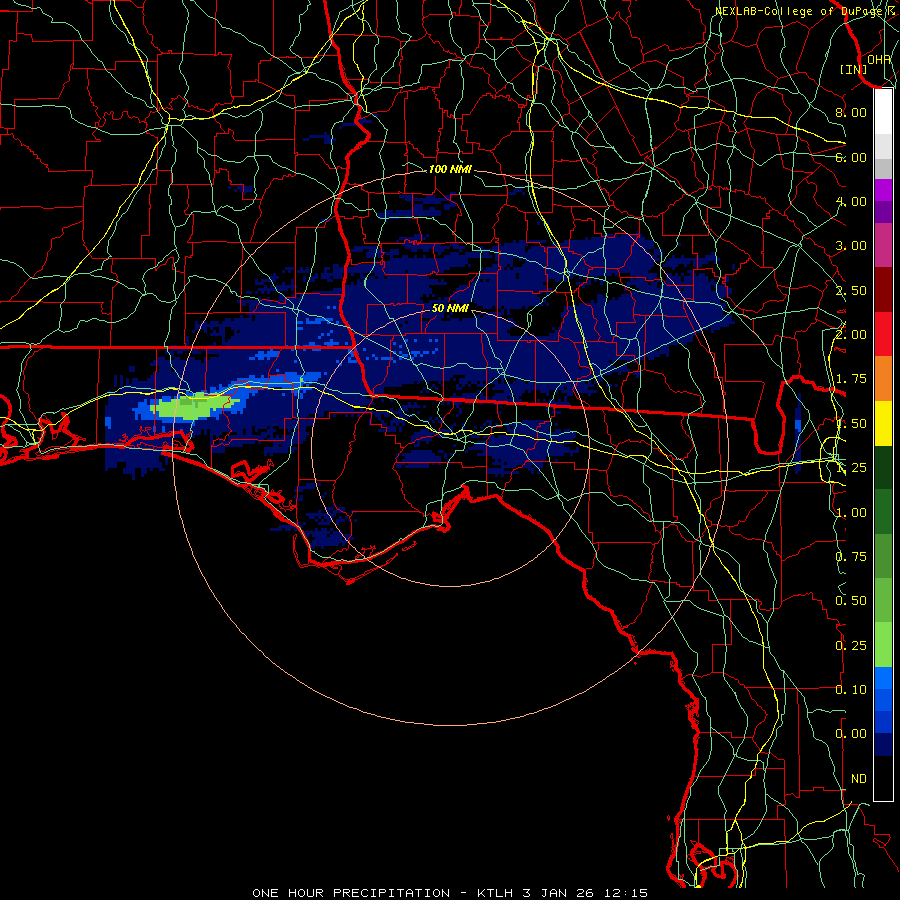
Task: Click the dark red maroon legend segment
Action: [x=883, y=290]
